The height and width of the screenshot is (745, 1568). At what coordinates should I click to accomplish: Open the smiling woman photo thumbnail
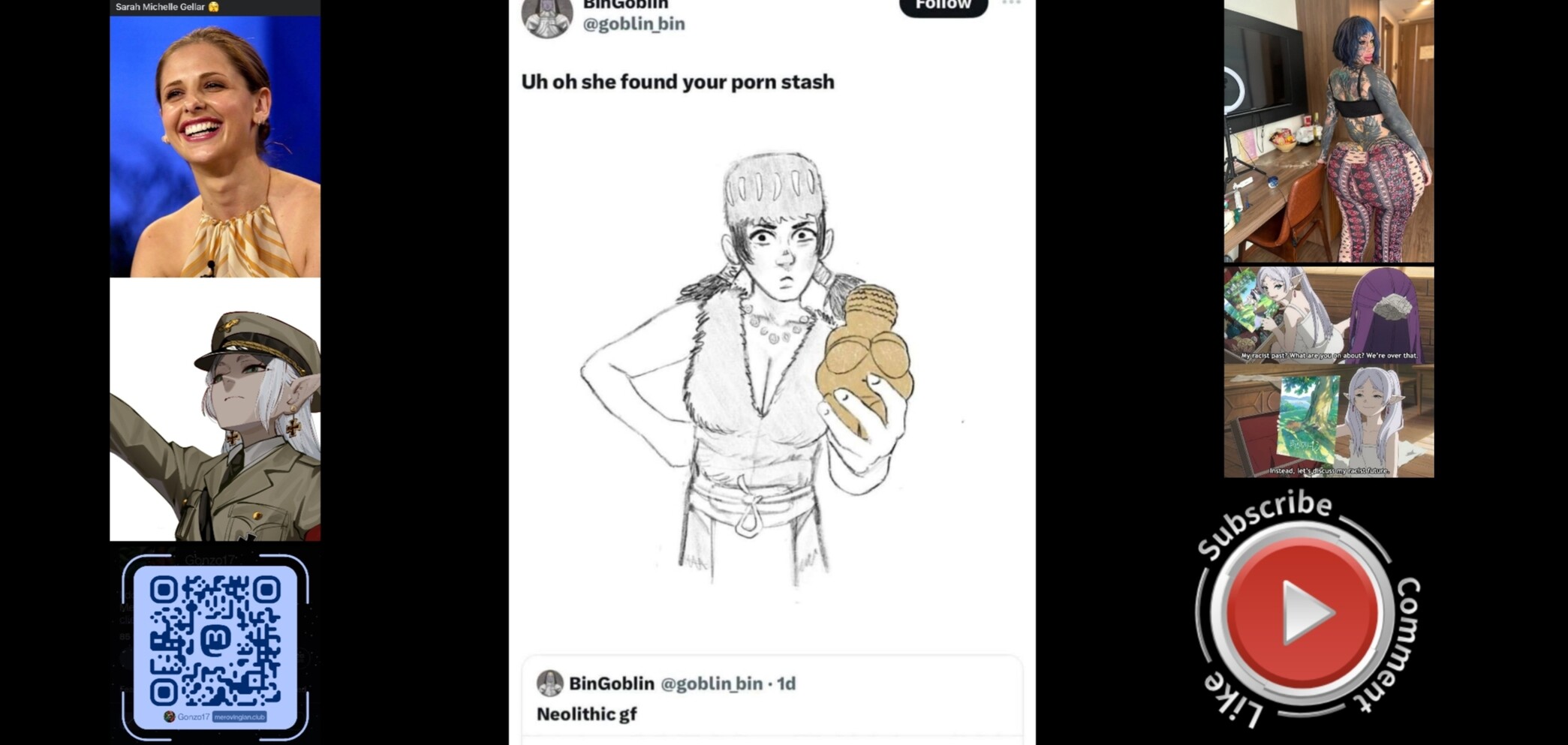click(215, 146)
